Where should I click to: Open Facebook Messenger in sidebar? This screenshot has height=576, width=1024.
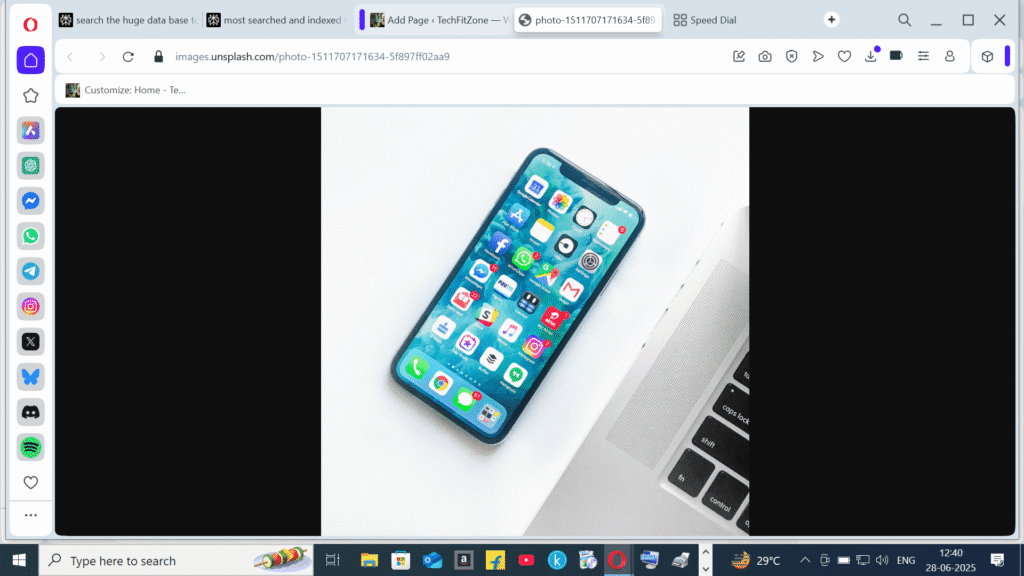pyautogui.click(x=31, y=201)
